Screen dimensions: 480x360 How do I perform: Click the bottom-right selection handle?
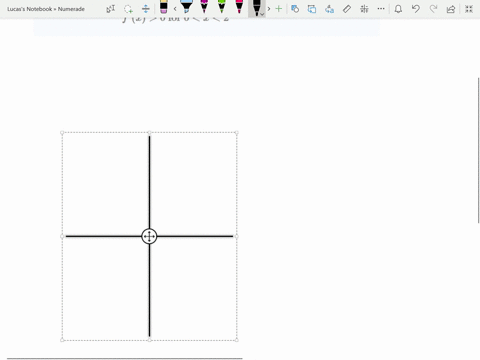click(x=237, y=340)
